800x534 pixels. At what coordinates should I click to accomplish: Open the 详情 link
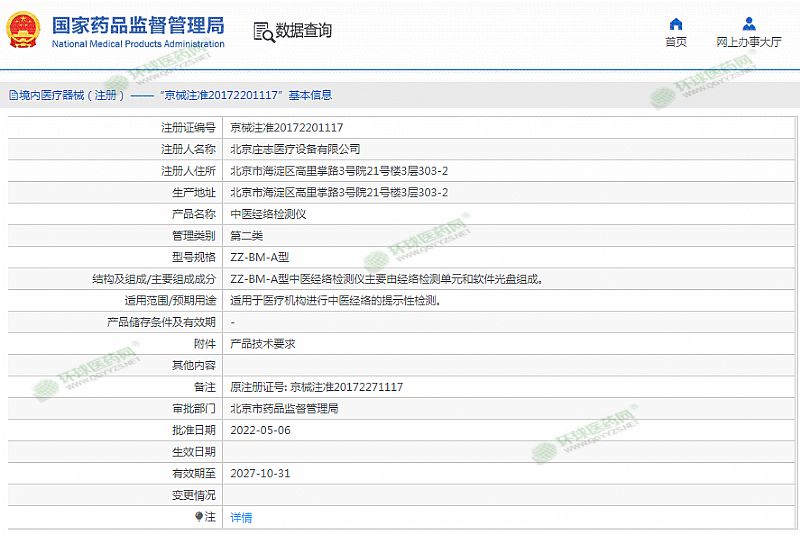coord(241,517)
